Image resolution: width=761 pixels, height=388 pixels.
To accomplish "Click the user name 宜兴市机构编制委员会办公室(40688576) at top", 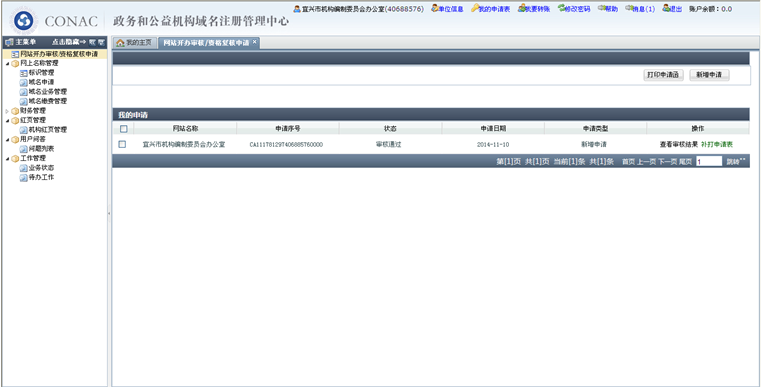I will pyautogui.click(x=363, y=9).
